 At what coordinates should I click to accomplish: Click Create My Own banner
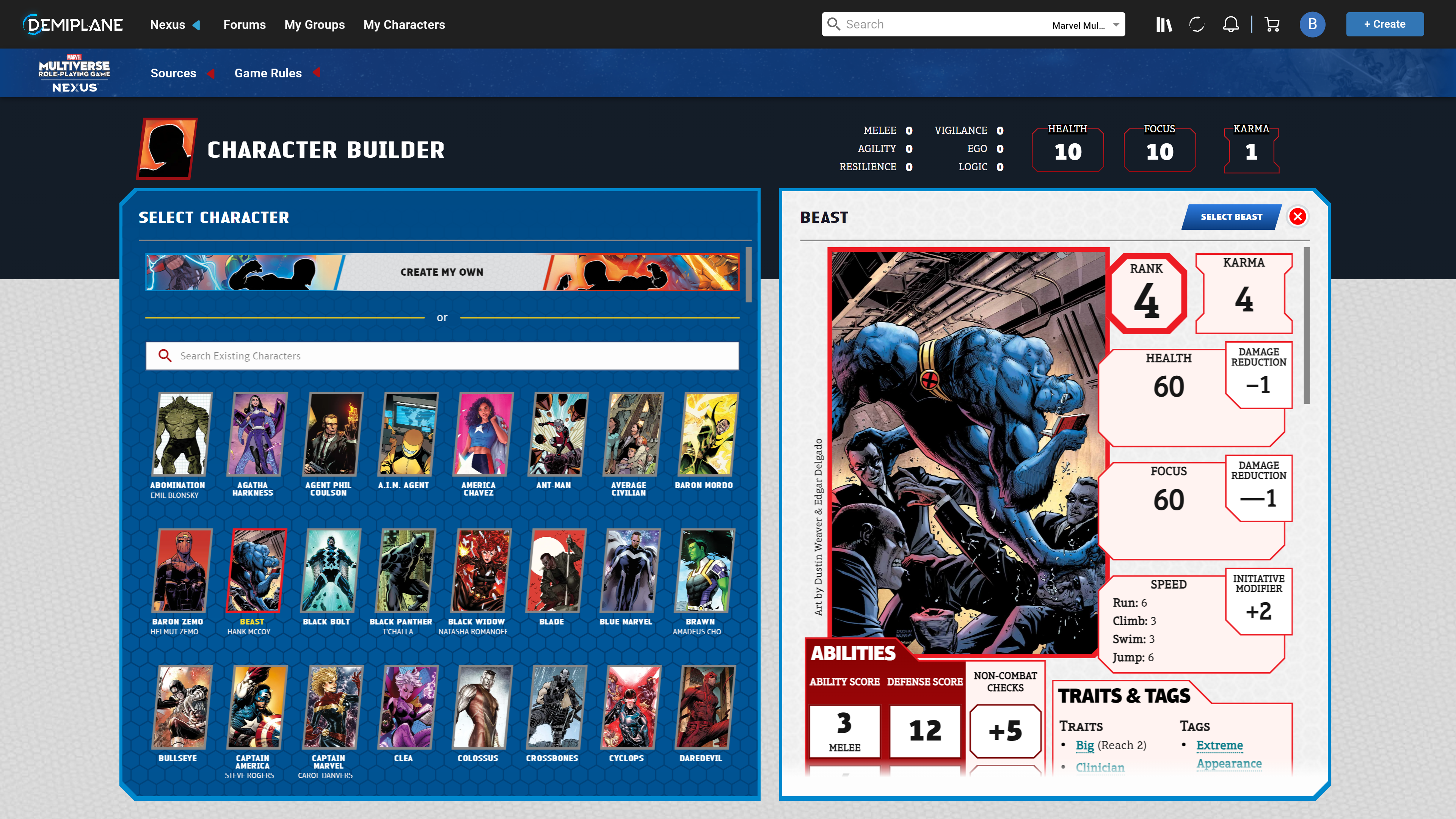click(x=442, y=272)
